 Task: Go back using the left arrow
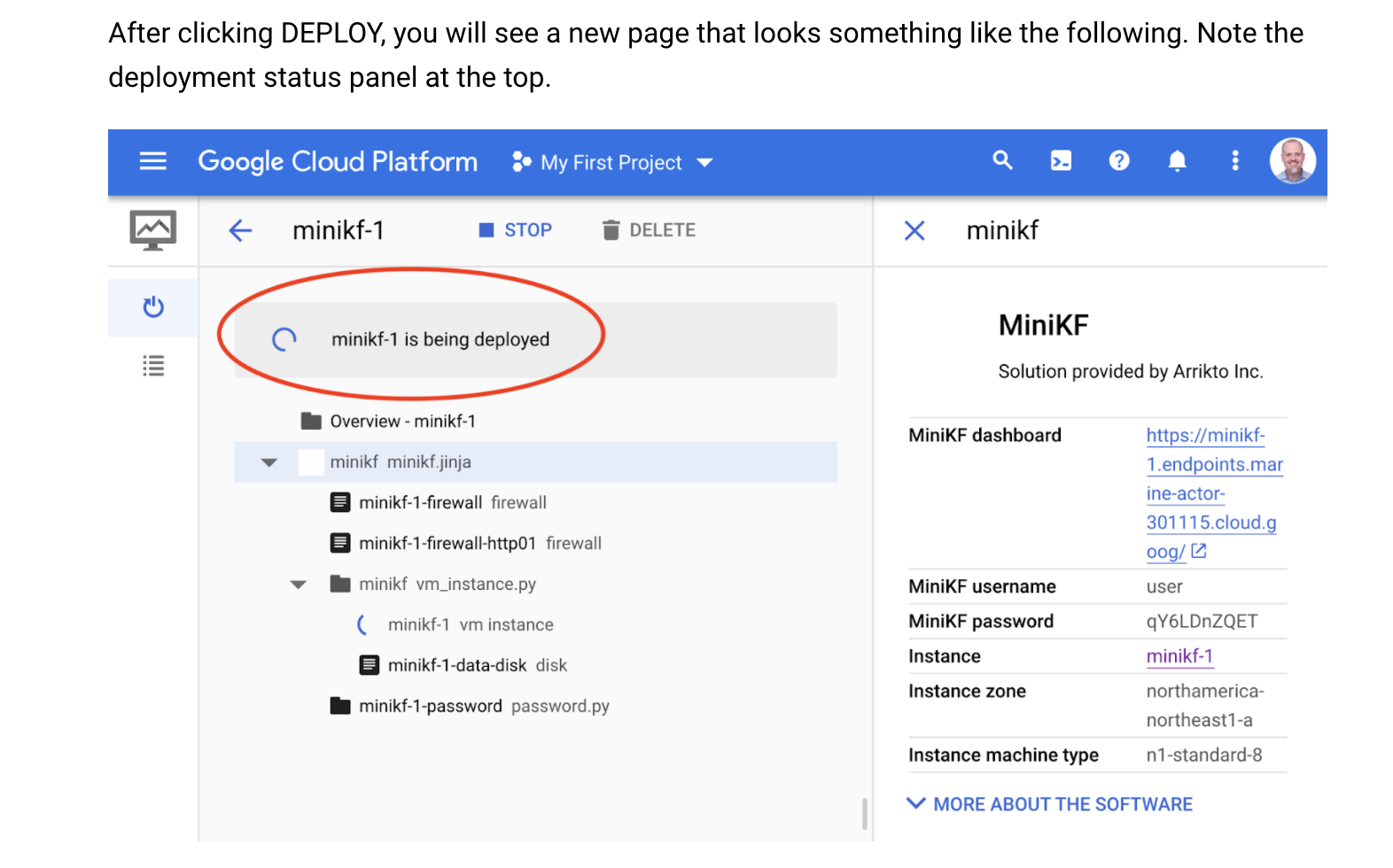coord(240,231)
